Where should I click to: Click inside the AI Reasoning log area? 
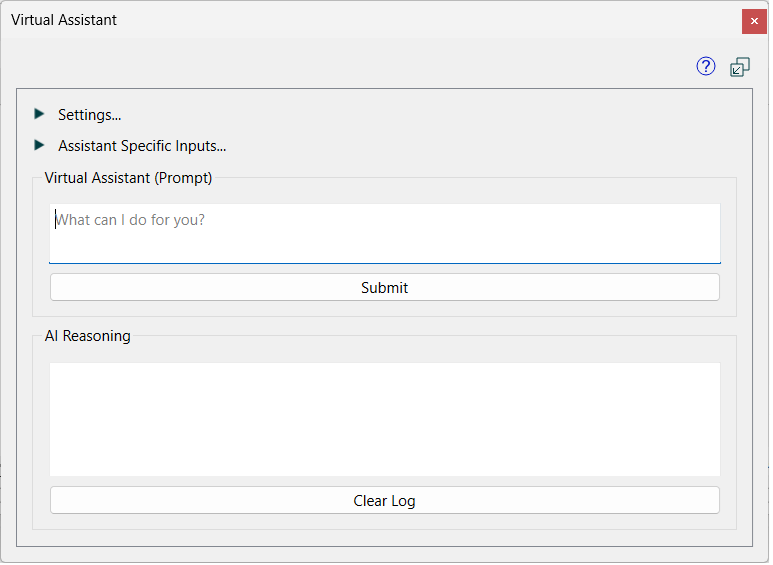pyautogui.click(x=386, y=421)
